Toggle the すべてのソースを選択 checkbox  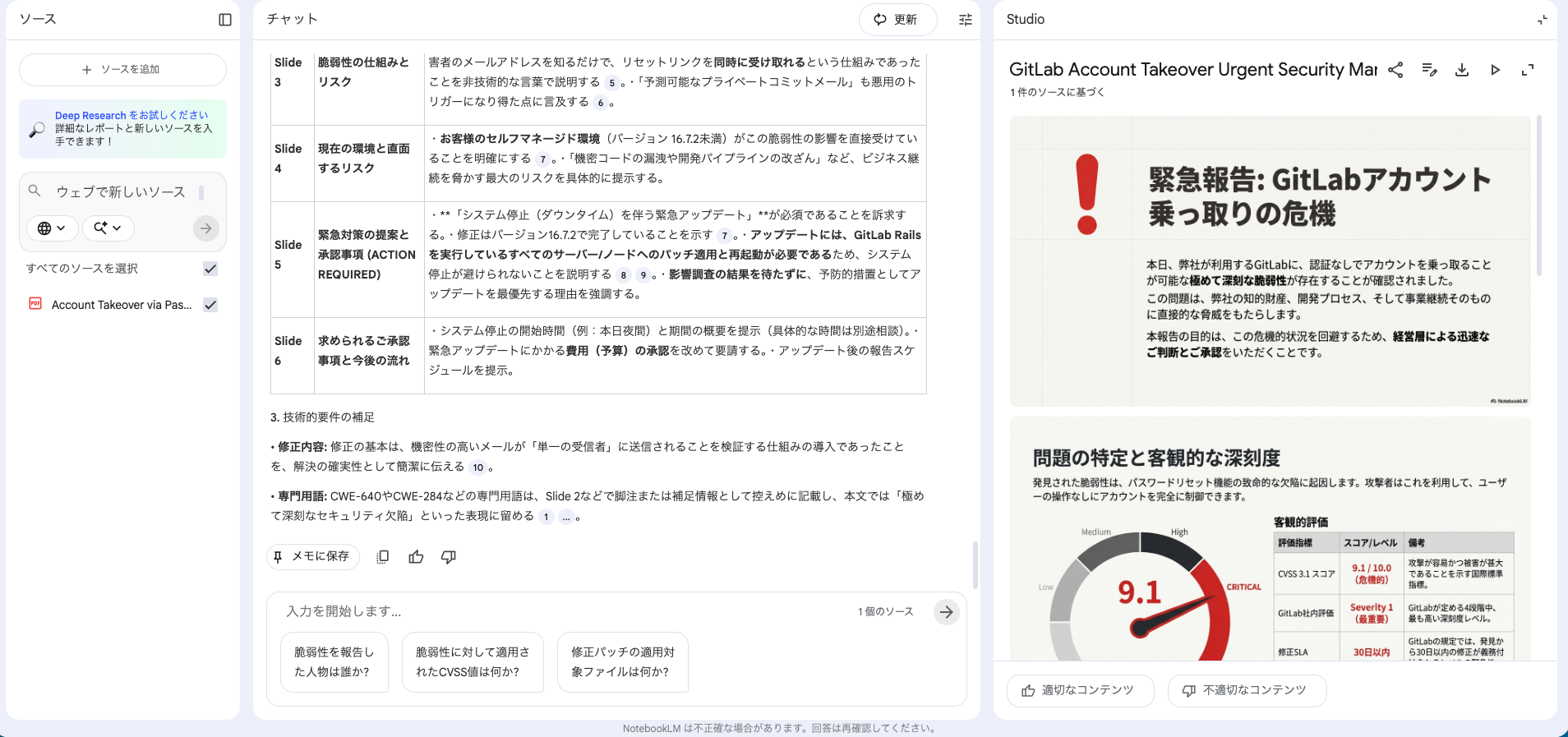tap(210, 269)
